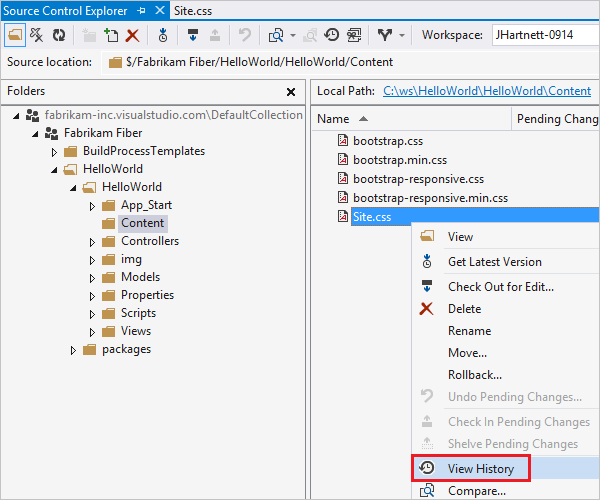Click the Pending Change column header
600x500 pixels.
pyautogui.click(x=557, y=119)
